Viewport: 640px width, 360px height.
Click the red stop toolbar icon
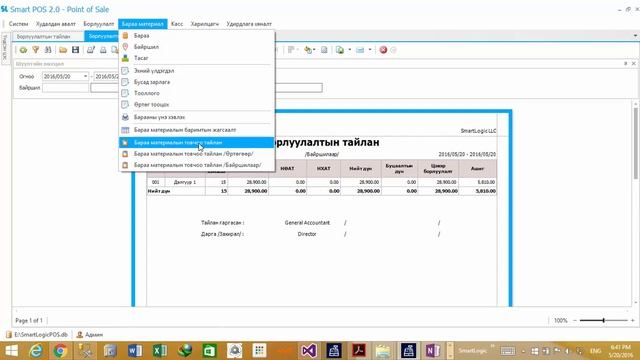[x=383, y=50]
